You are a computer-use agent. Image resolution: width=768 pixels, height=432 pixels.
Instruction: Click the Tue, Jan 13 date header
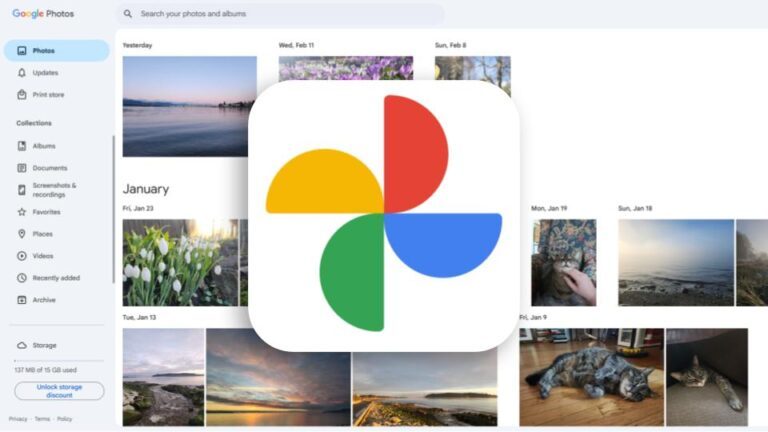click(x=139, y=317)
